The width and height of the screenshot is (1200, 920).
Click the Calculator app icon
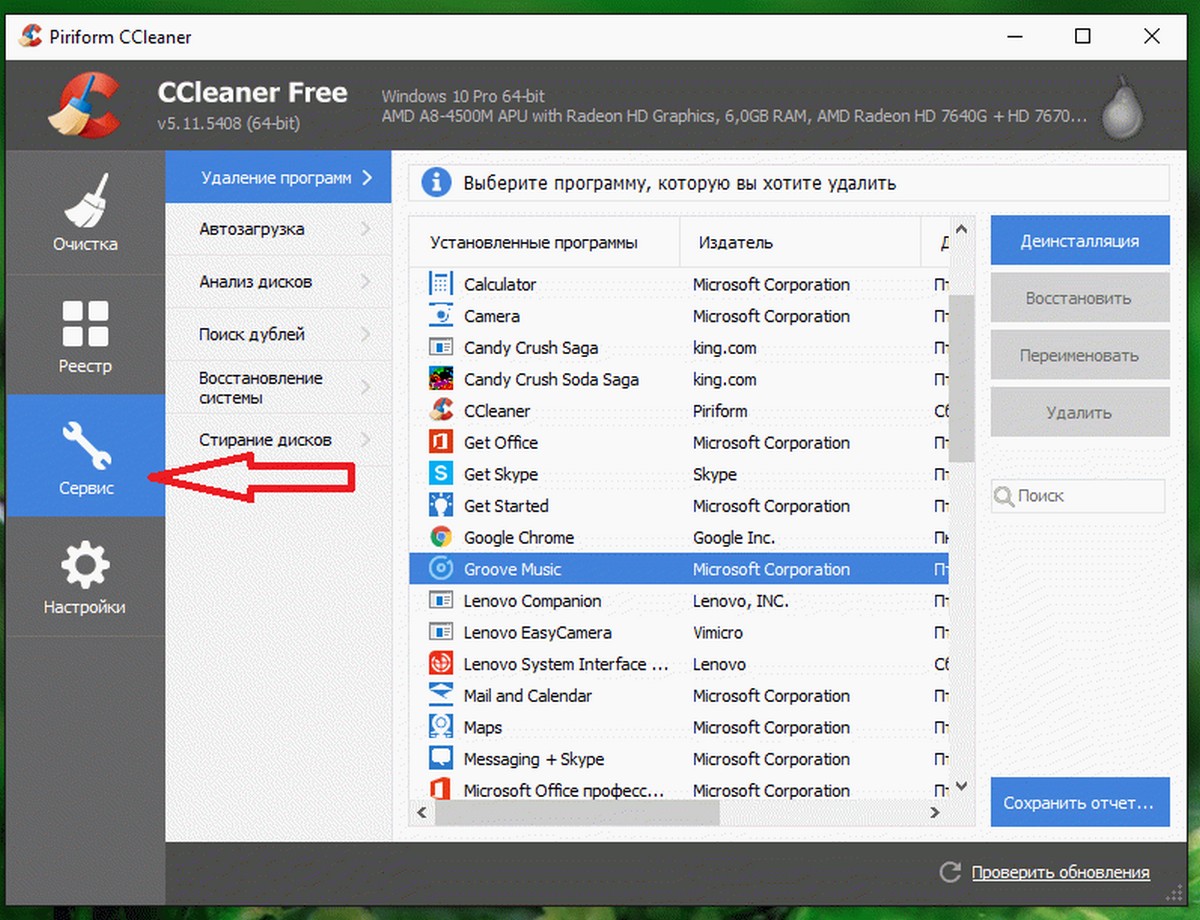click(x=440, y=284)
